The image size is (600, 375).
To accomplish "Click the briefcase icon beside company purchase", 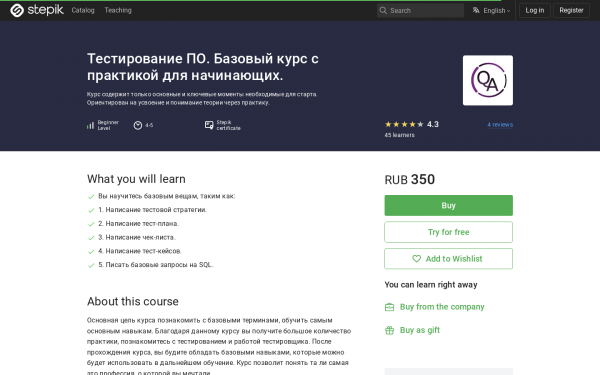I will 389,307.
